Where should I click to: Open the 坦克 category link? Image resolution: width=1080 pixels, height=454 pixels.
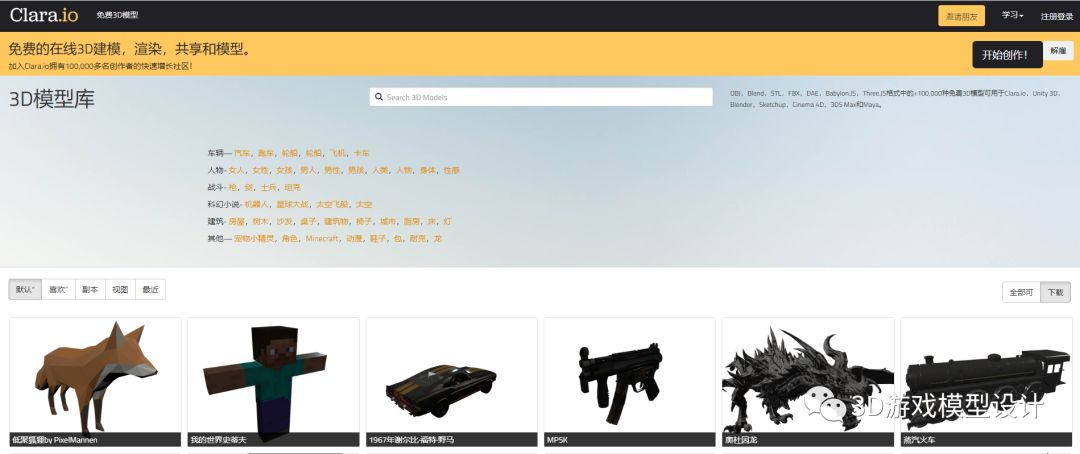click(293, 187)
